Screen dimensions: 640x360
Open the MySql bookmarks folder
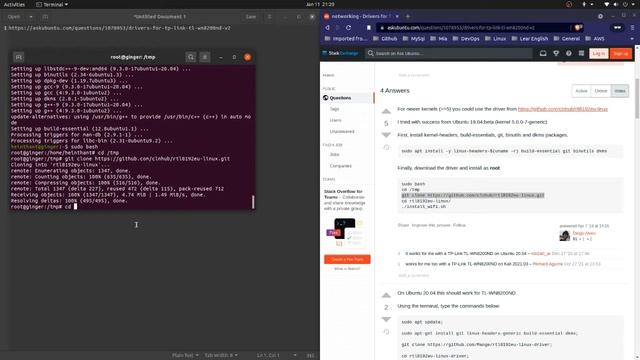[x=413, y=39]
